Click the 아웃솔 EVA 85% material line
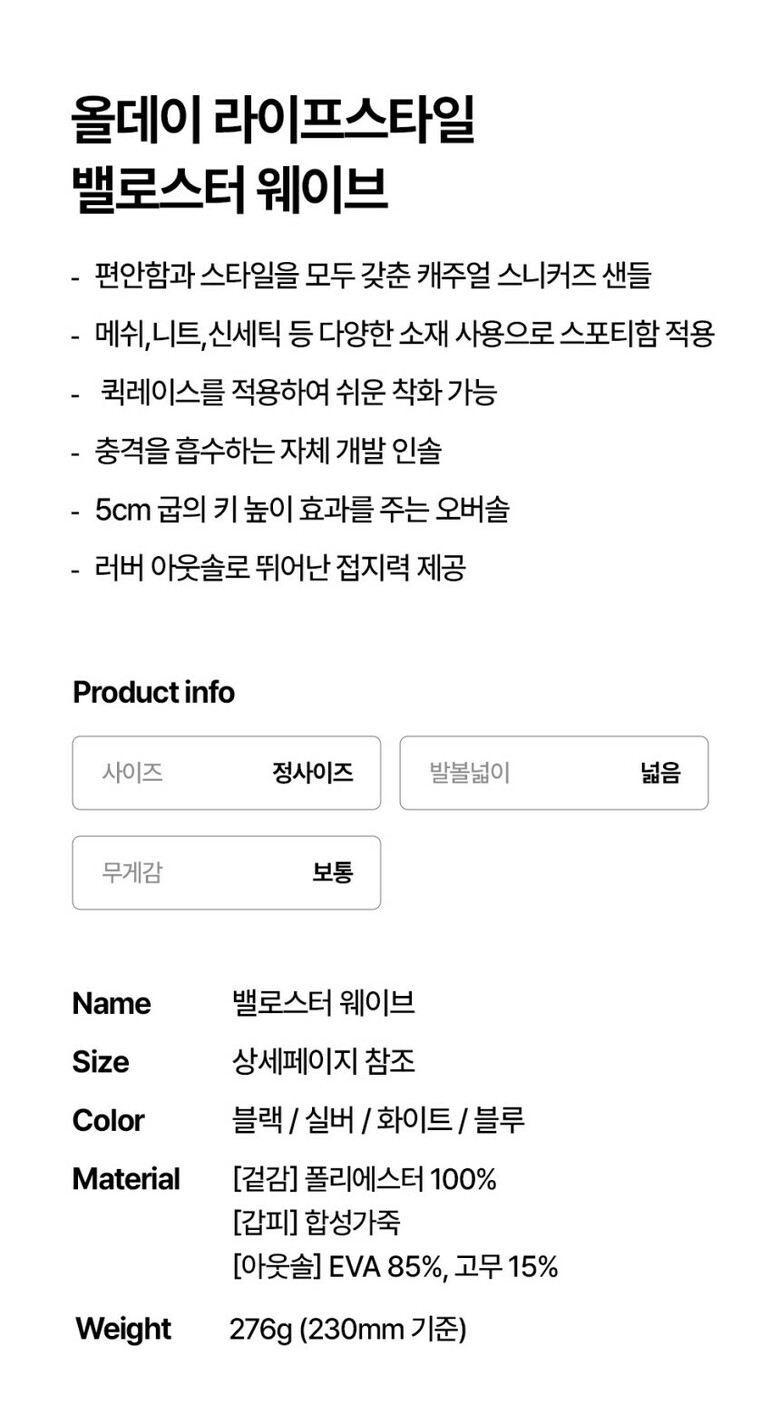 point(394,1267)
